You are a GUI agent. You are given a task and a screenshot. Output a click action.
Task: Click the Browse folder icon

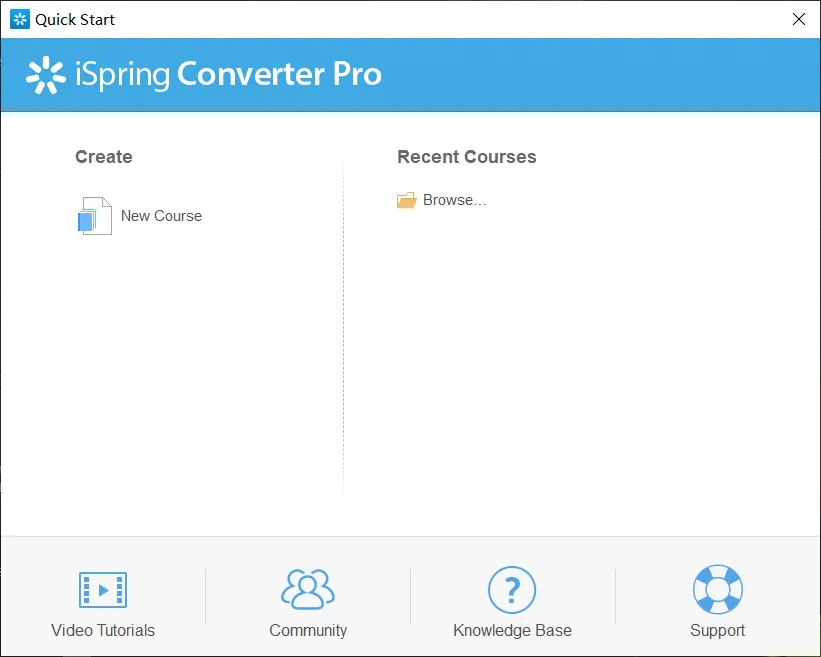(406, 201)
